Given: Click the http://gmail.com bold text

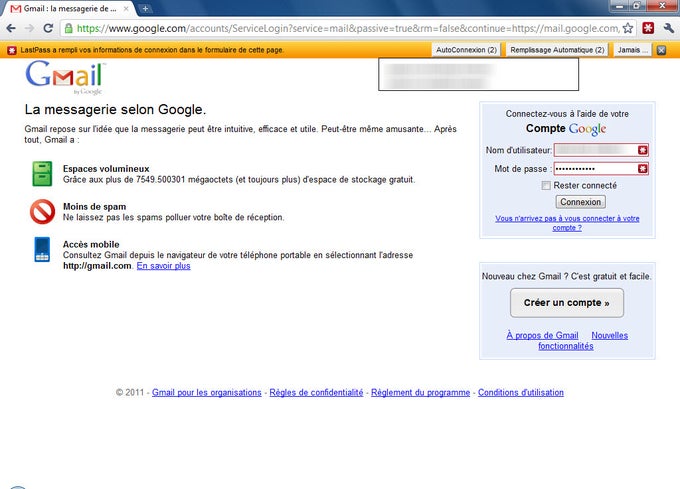Looking at the screenshot, I should 97,266.
